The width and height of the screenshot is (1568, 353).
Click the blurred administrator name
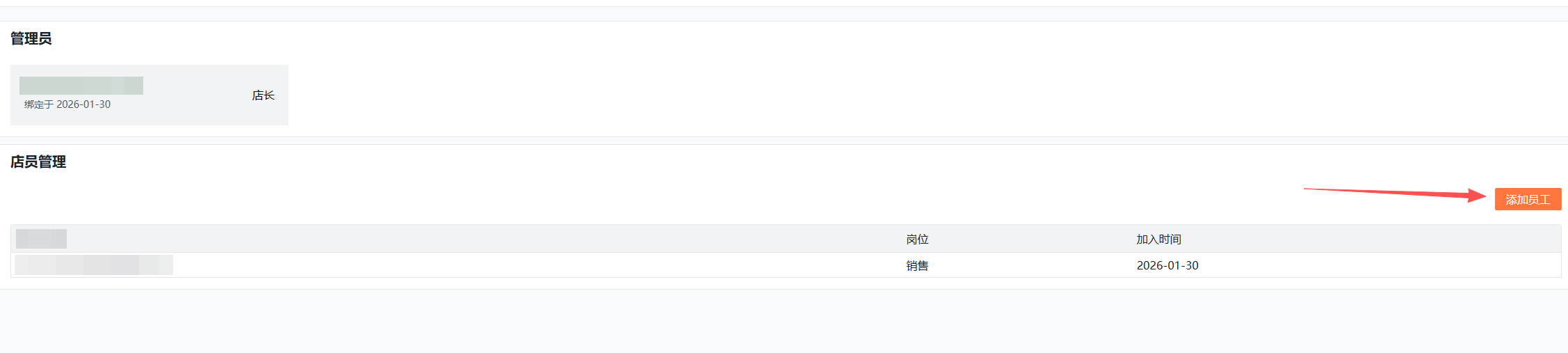coord(81,86)
